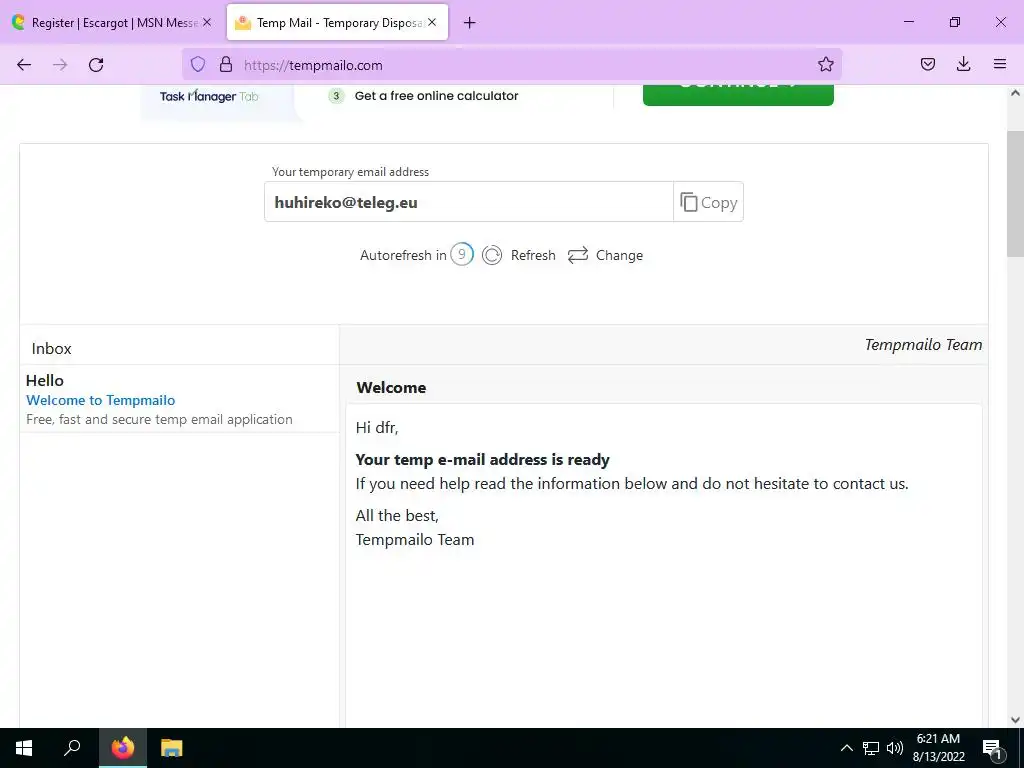Image resolution: width=1024 pixels, height=768 pixels.
Task: Click the green ad continue button
Action: [738, 95]
